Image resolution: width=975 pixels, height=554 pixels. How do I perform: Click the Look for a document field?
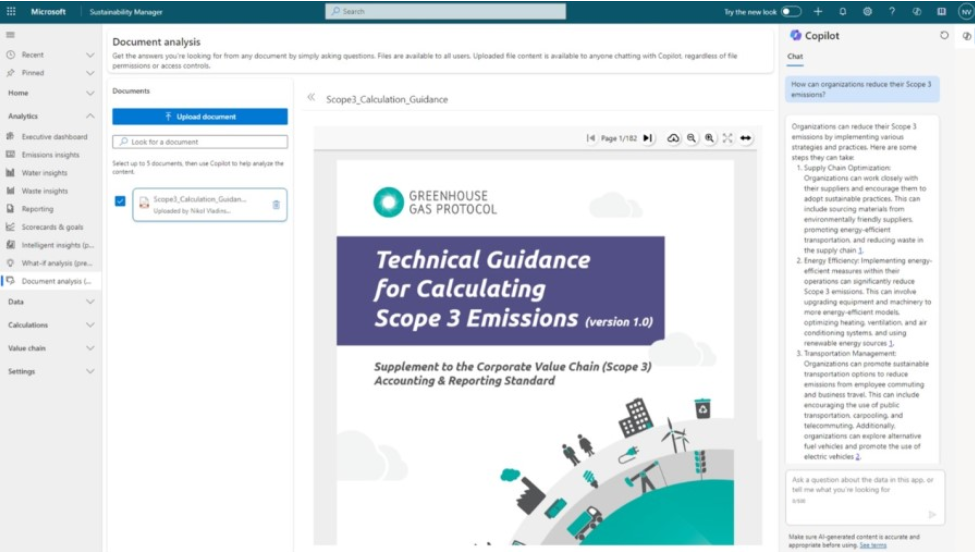point(200,142)
